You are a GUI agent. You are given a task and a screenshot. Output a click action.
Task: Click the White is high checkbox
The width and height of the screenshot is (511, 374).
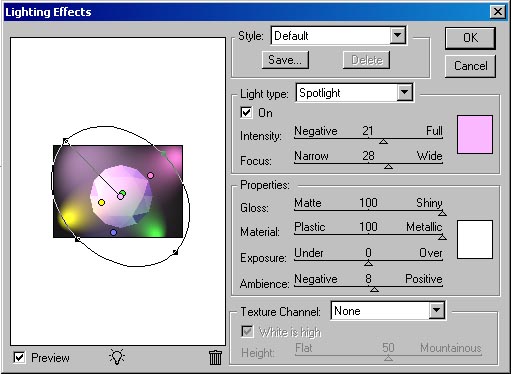[x=247, y=332]
